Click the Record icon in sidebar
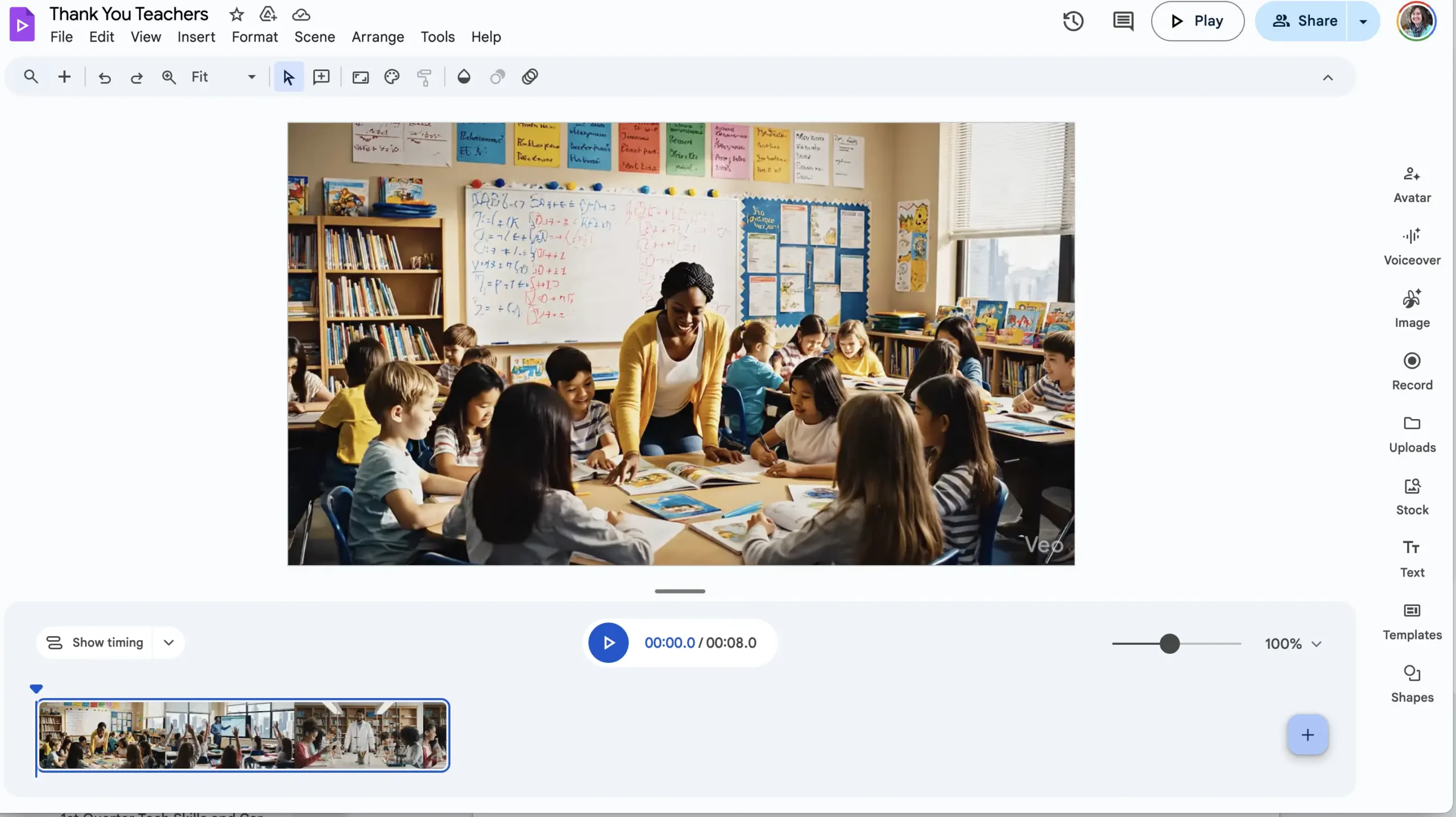 coord(1412,371)
